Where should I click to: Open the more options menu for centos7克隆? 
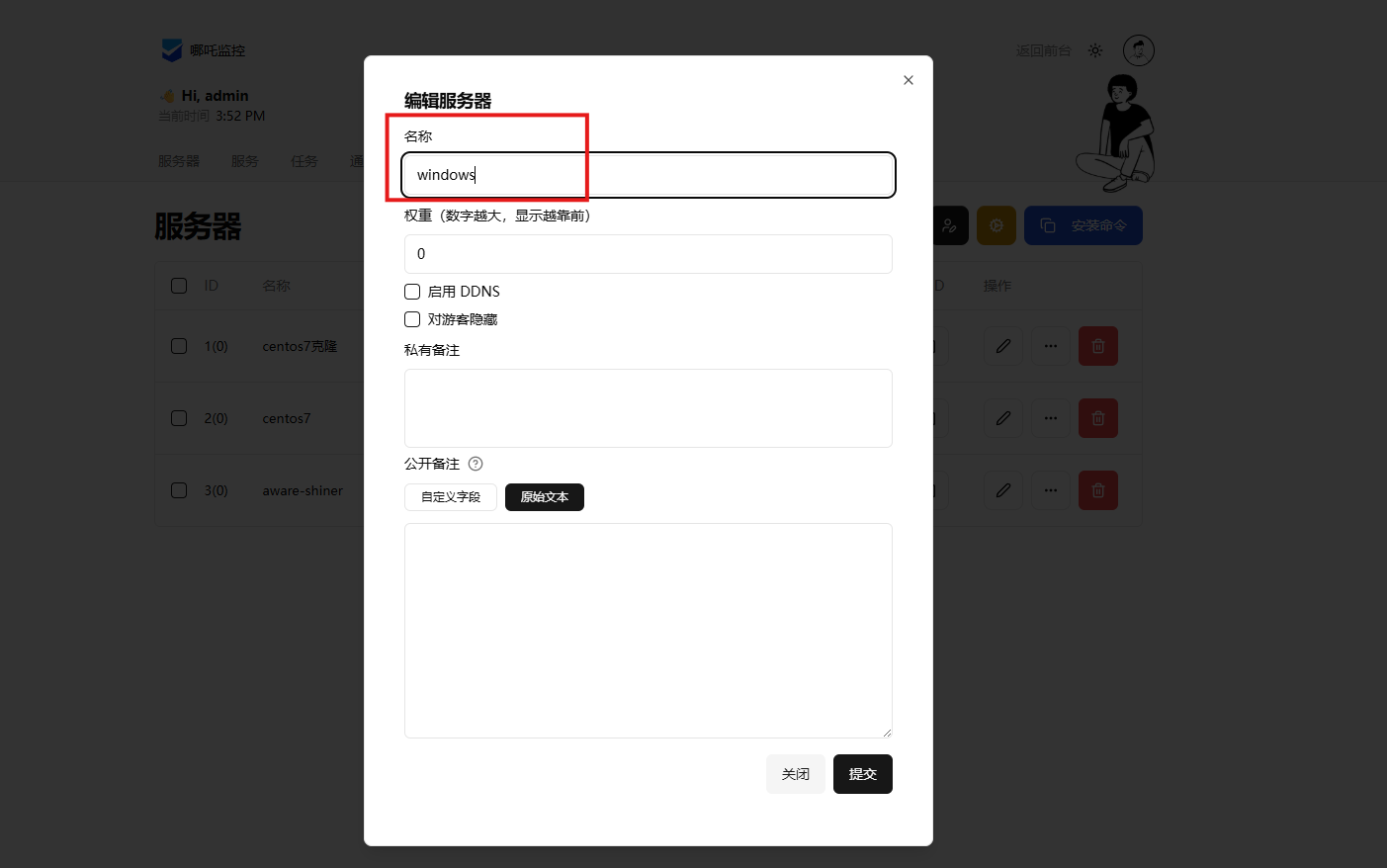coord(1051,346)
